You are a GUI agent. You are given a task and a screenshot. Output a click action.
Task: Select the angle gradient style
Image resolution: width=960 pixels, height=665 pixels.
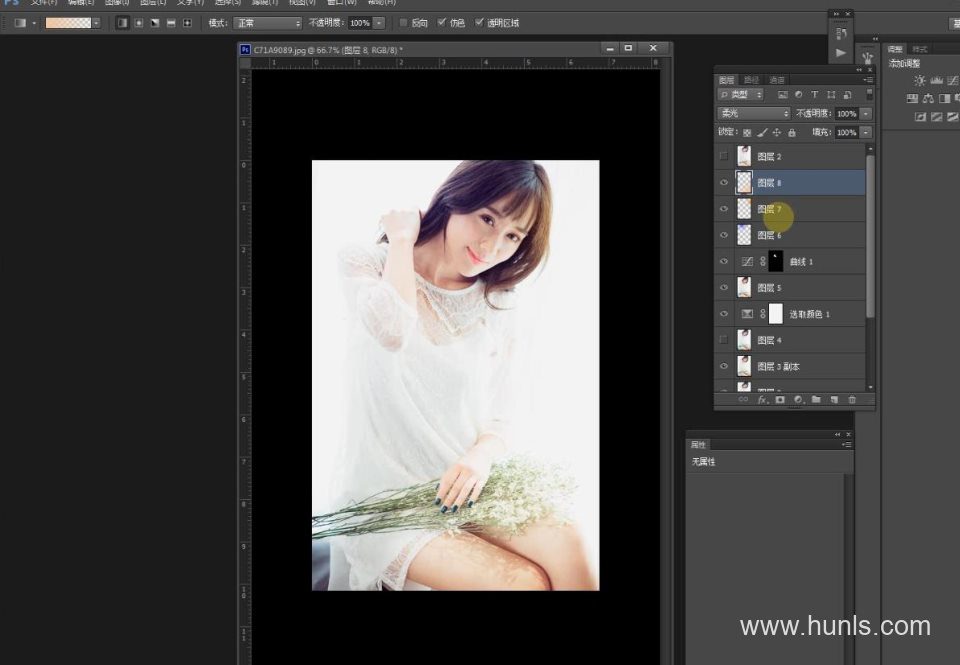point(155,23)
